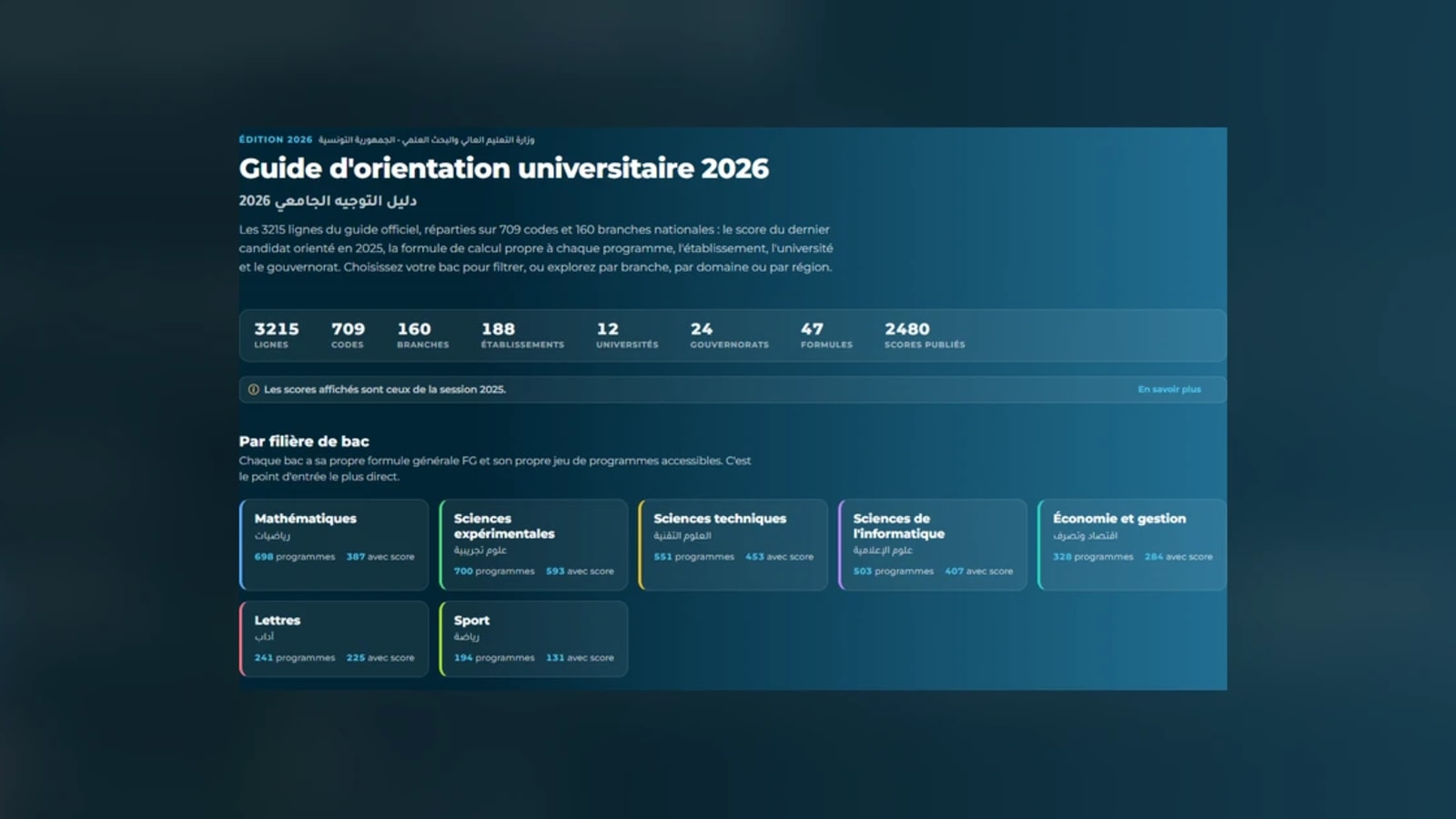Open the Sport bac card
The height and width of the screenshot is (819, 1456).
(533, 639)
